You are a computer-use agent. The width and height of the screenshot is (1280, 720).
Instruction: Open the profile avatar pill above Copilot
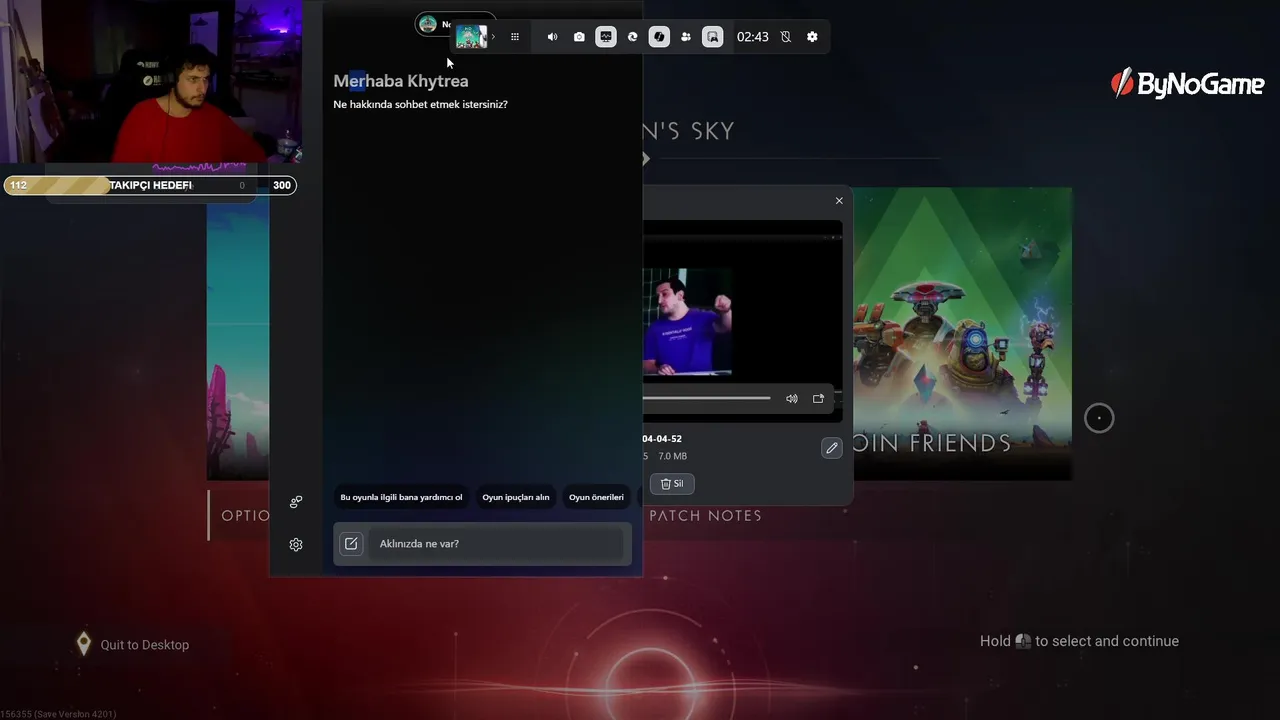tap(436, 24)
